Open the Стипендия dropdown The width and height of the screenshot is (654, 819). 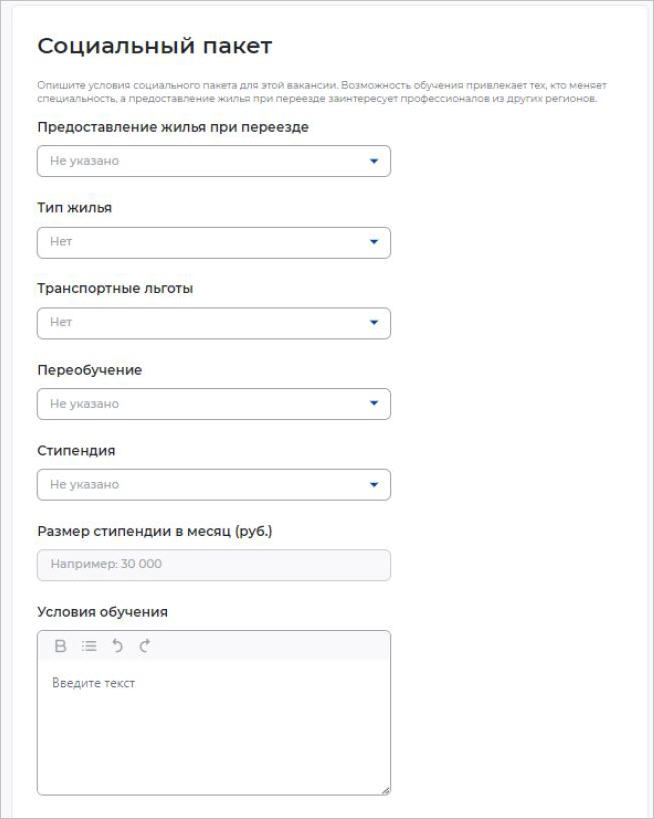[213, 485]
